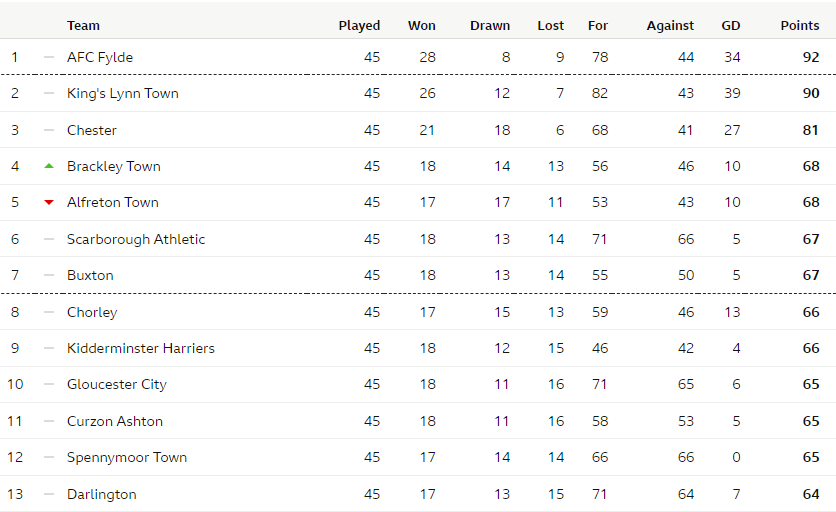Click the no-change dash icon next to Darlington
This screenshot has width=836, height=512.
[x=49, y=494]
